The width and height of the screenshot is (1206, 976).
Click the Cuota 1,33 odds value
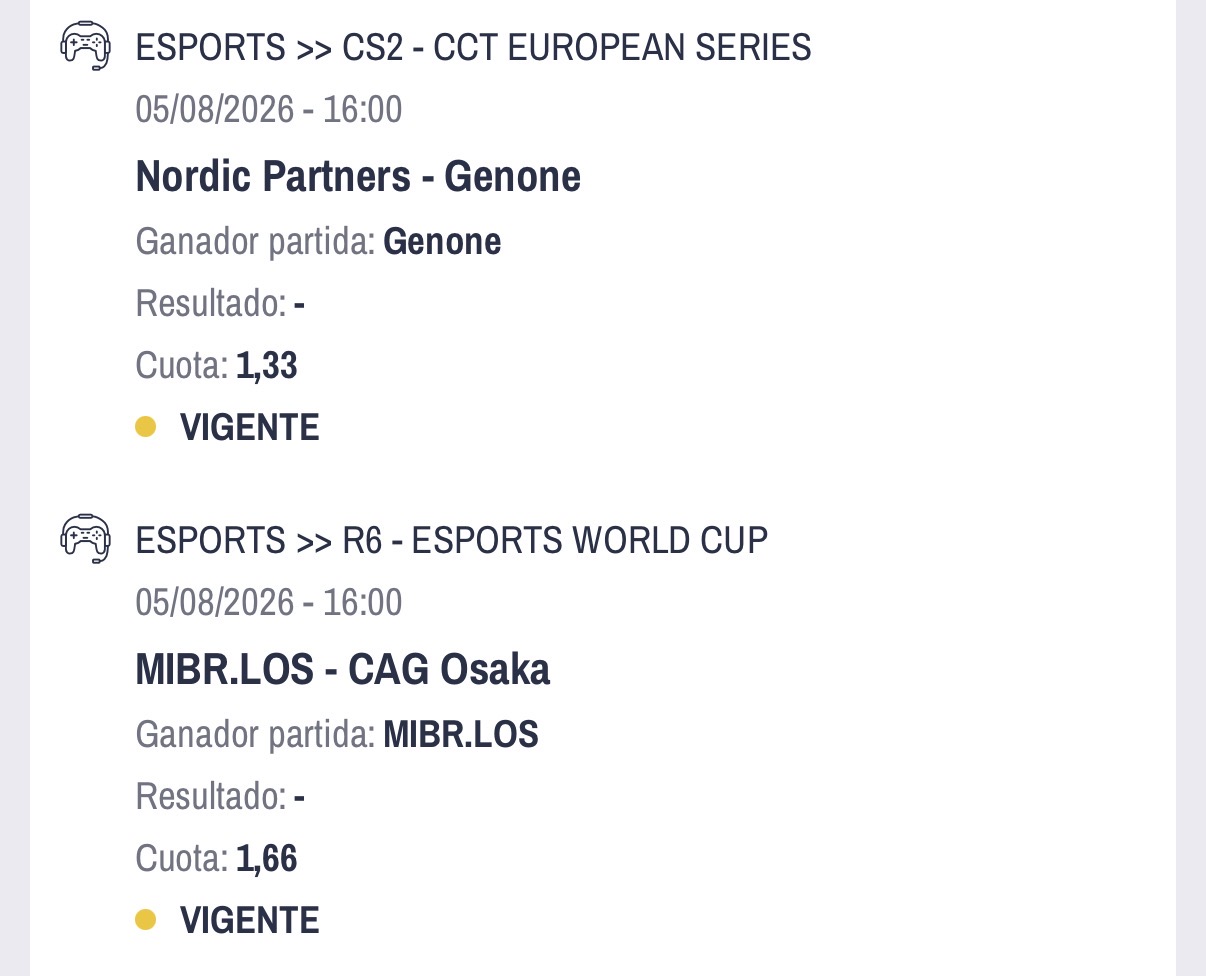(x=267, y=366)
